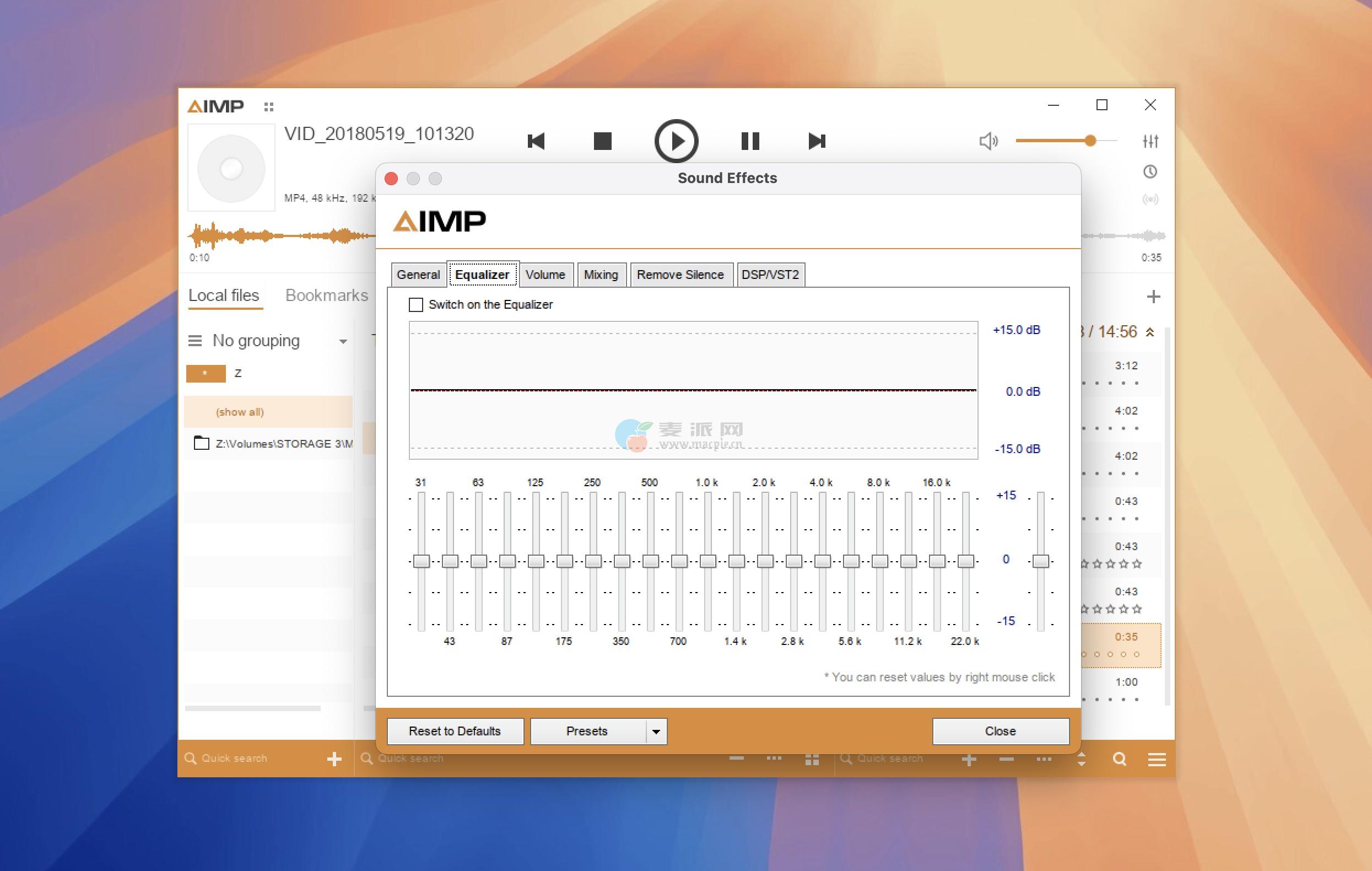Open the Mixing tab
The image size is (1372, 871).
coord(601,274)
